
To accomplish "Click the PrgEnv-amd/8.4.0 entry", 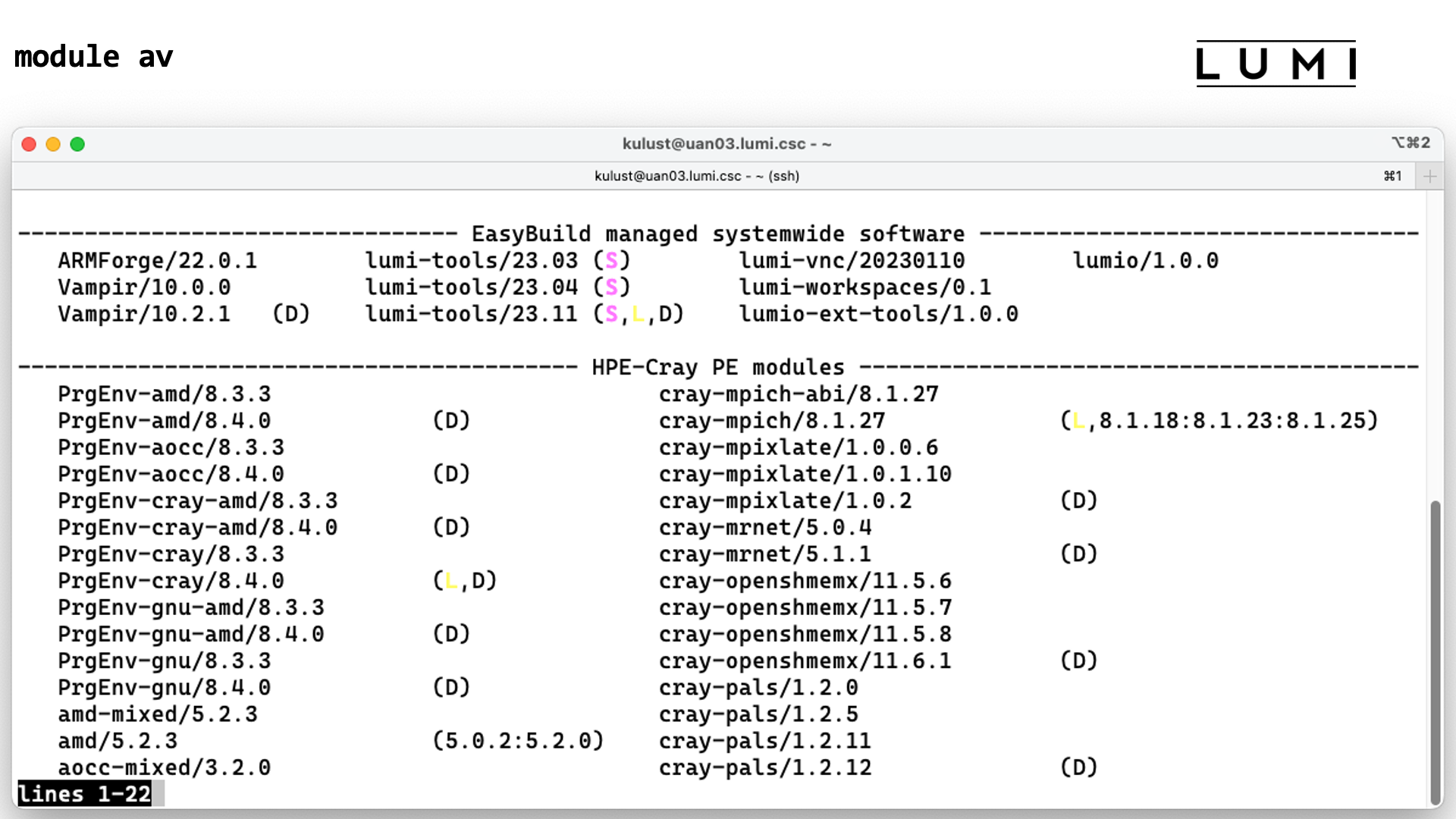I will pyautogui.click(x=165, y=421).
